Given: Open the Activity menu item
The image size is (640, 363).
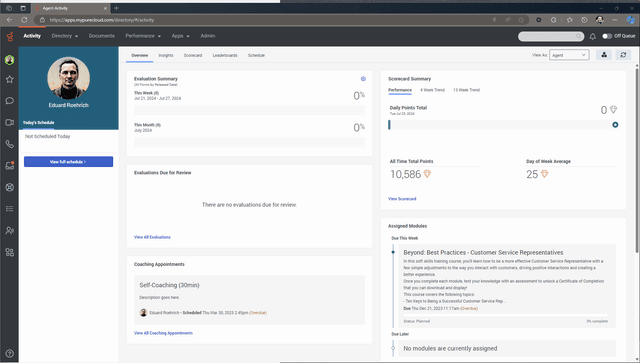Looking at the screenshot, I should (x=32, y=36).
